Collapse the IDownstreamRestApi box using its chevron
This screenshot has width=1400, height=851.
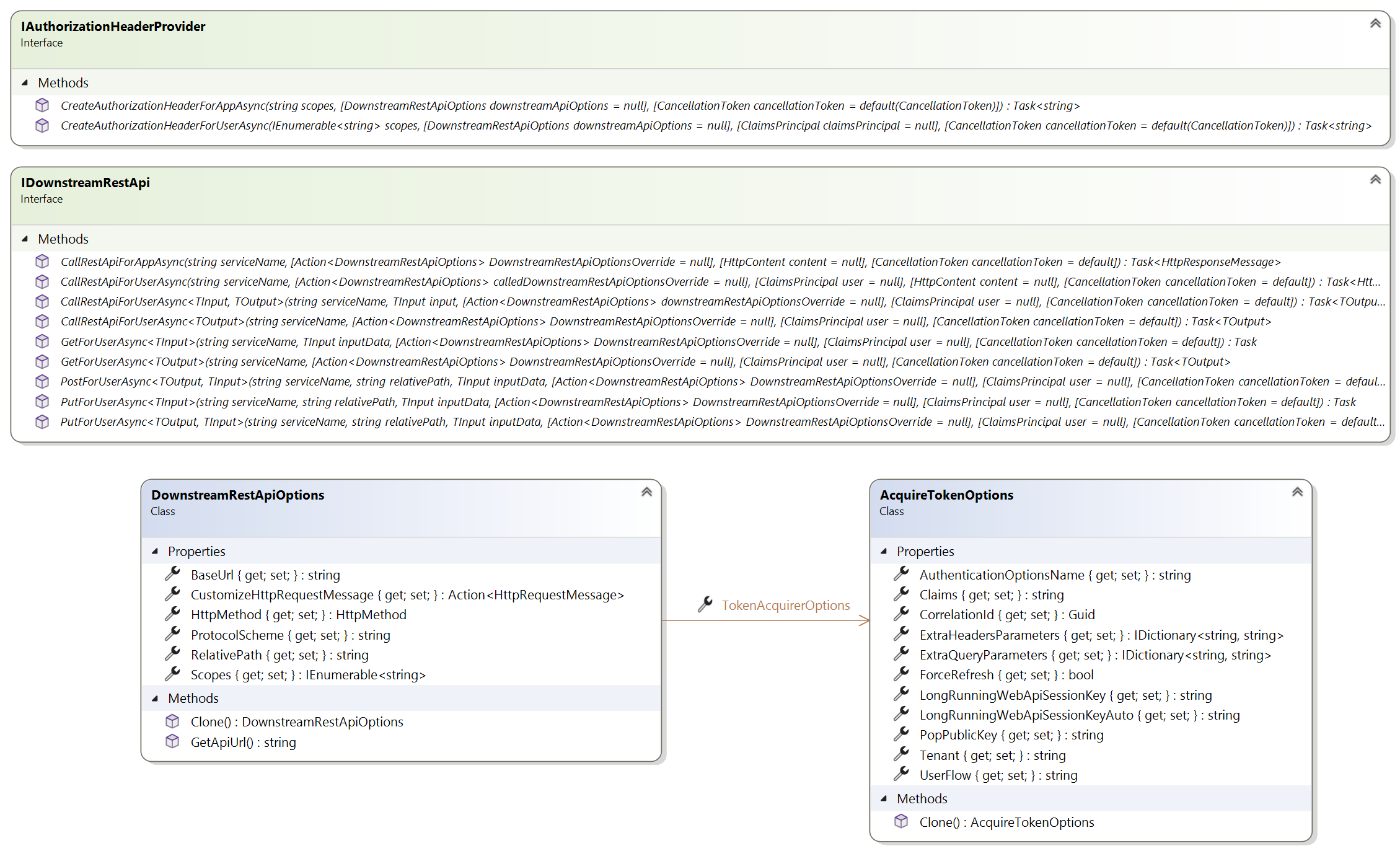(1376, 179)
